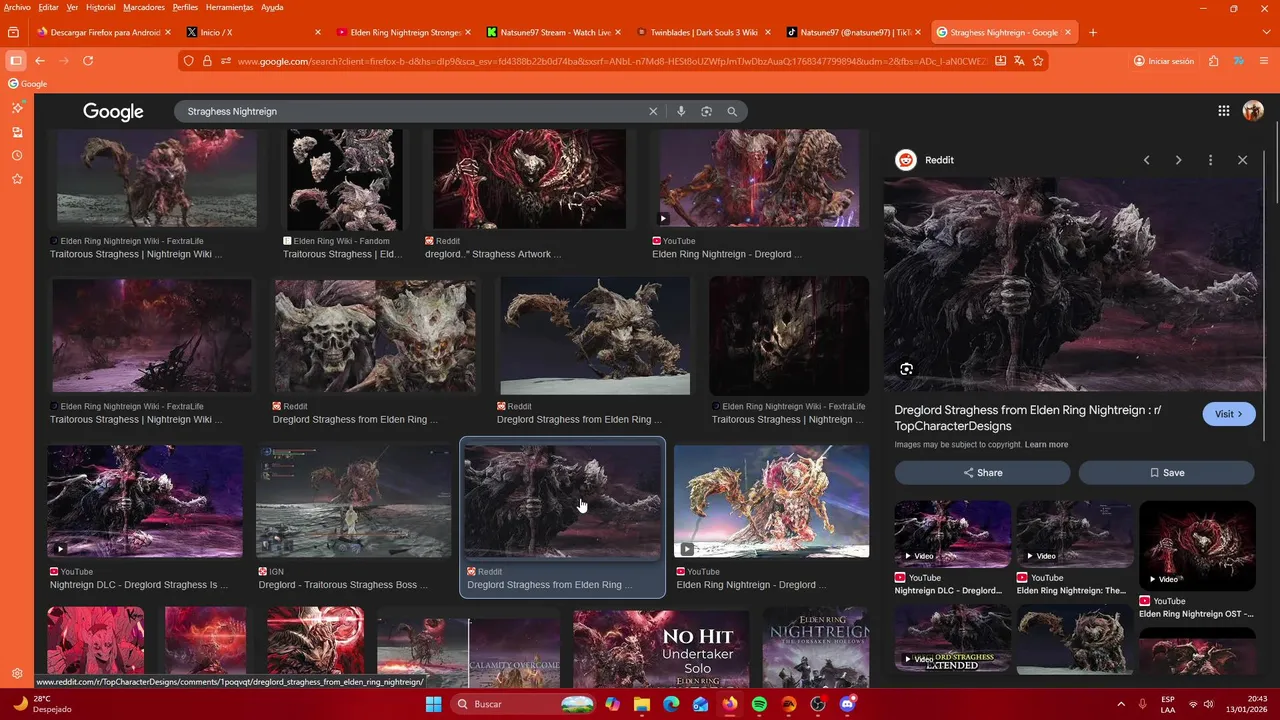Start a voice search with the microphone
Image resolution: width=1280 pixels, height=720 pixels.
pyautogui.click(x=681, y=112)
